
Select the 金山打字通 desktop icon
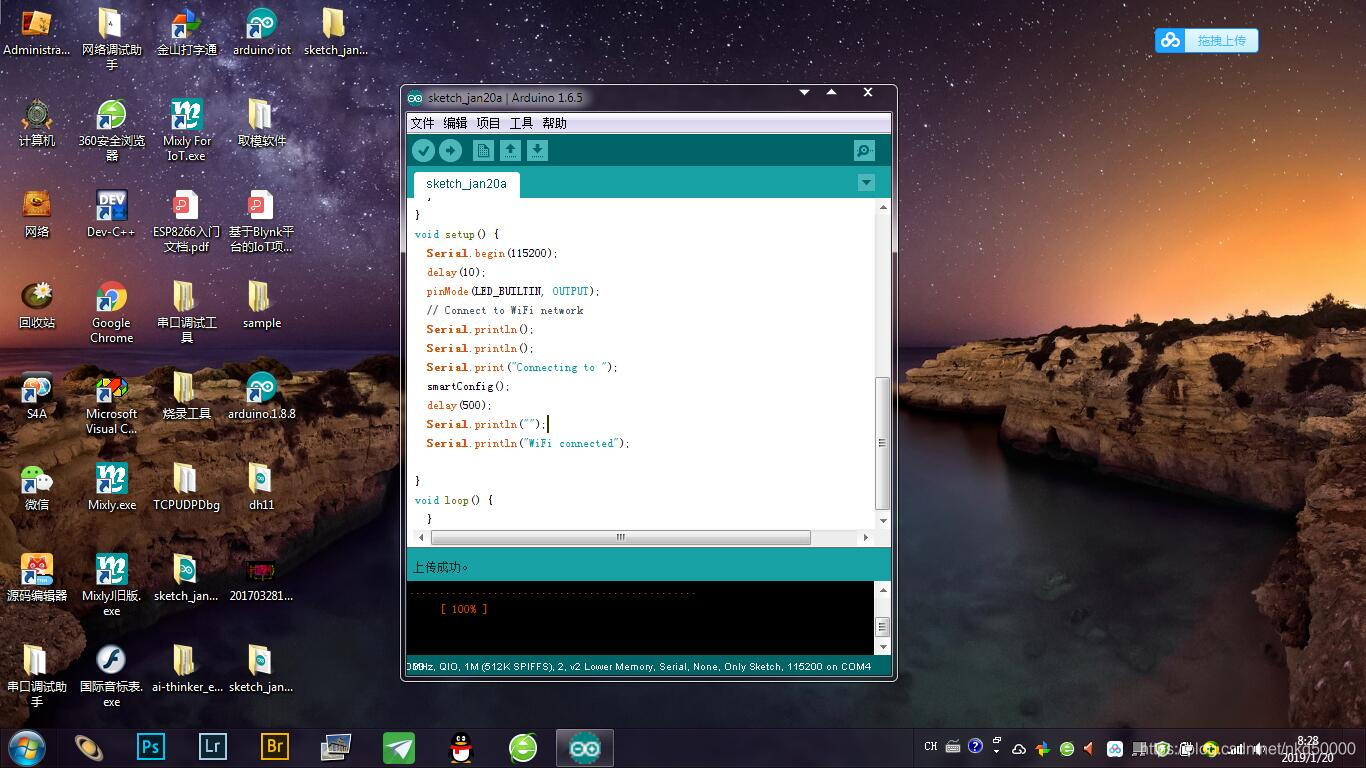[186, 33]
